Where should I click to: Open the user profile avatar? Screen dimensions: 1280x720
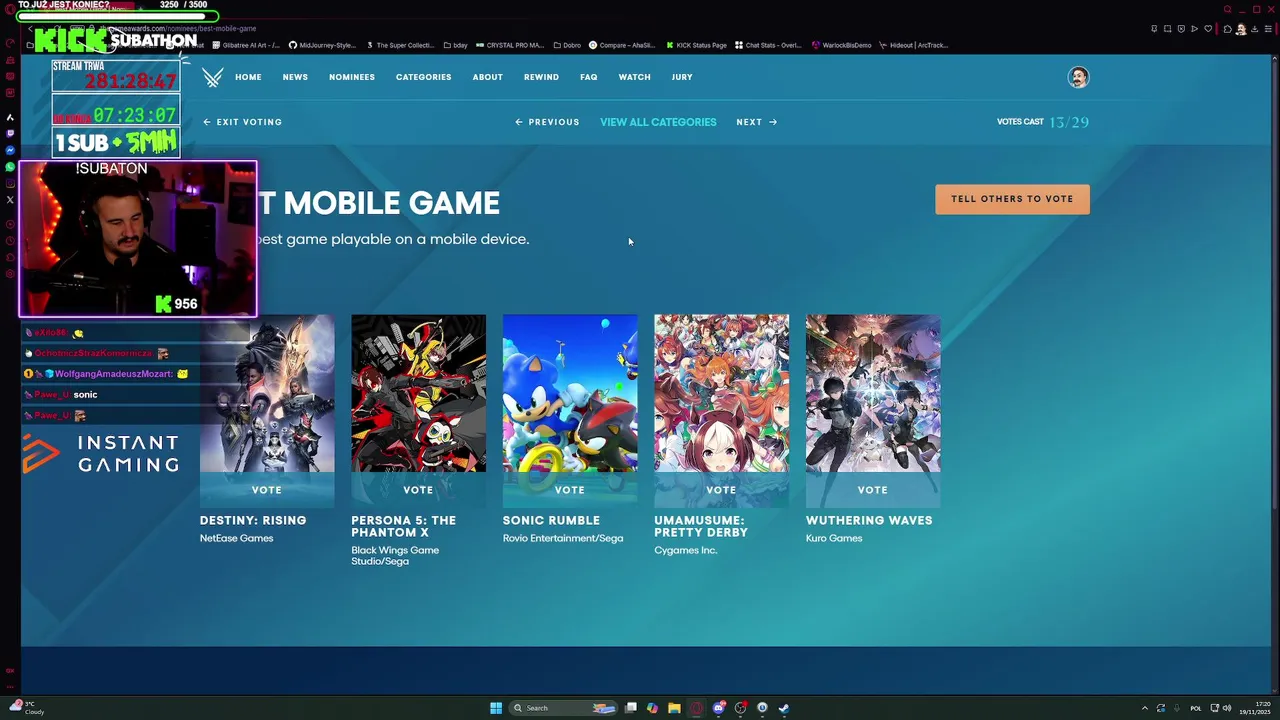pos(1078,77)
